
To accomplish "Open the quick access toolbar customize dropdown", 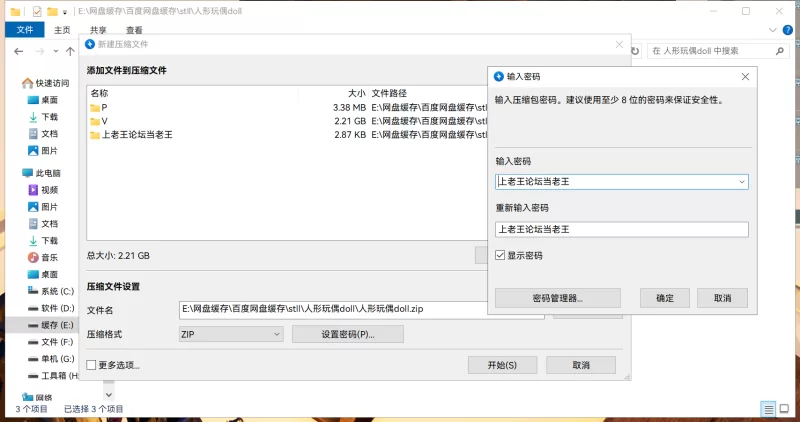I will pos(65,12).
